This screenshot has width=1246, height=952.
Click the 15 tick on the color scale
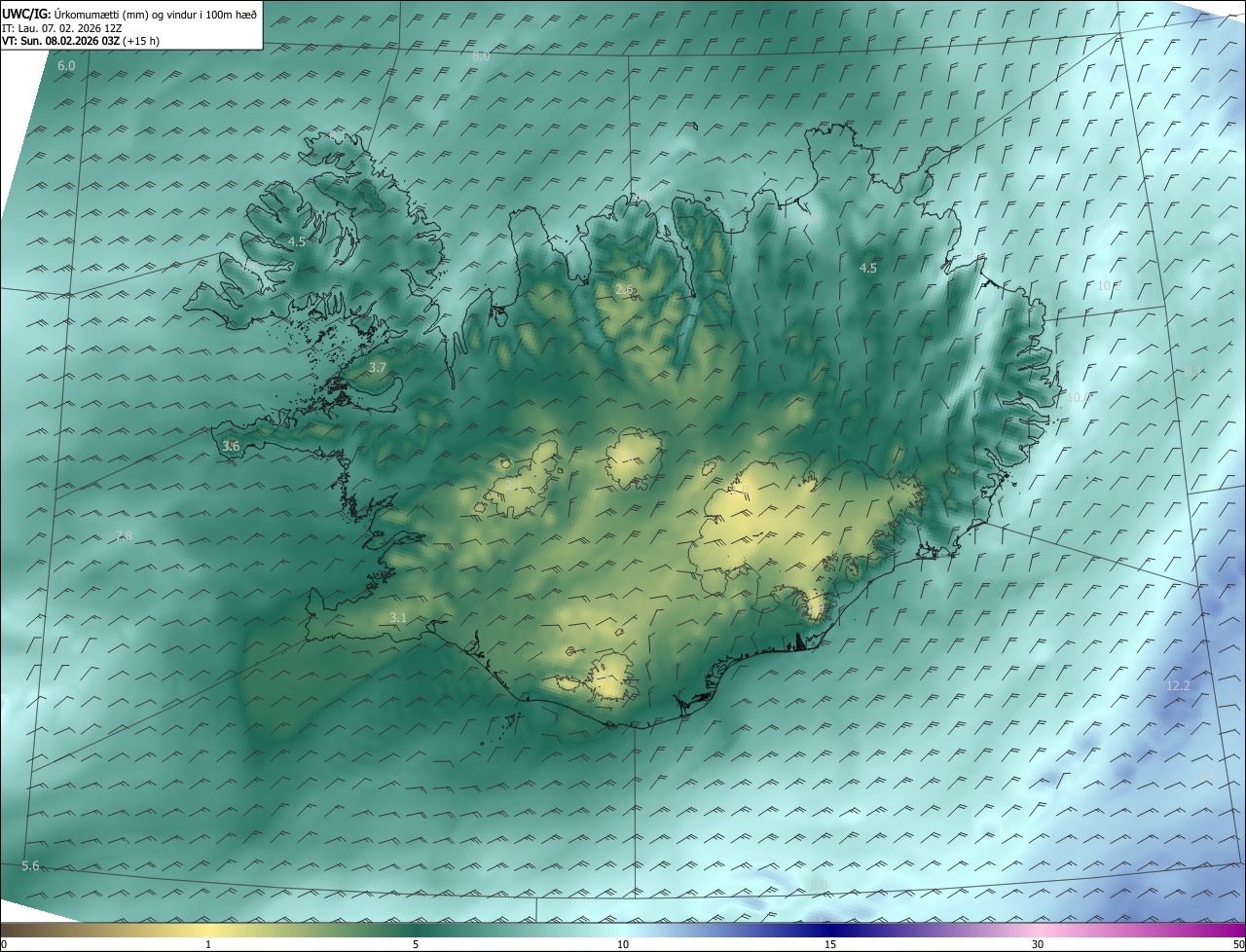click(830, 945)
